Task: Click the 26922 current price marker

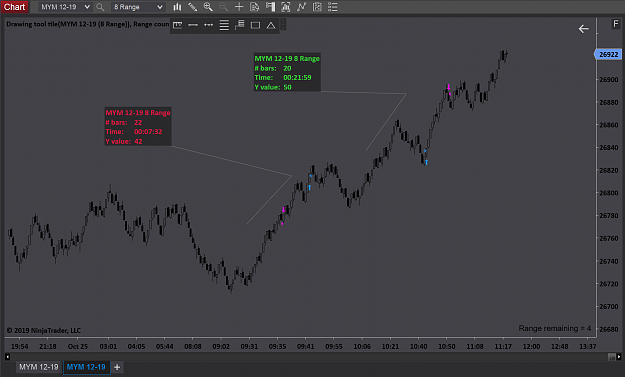Action: pos(608,54)
